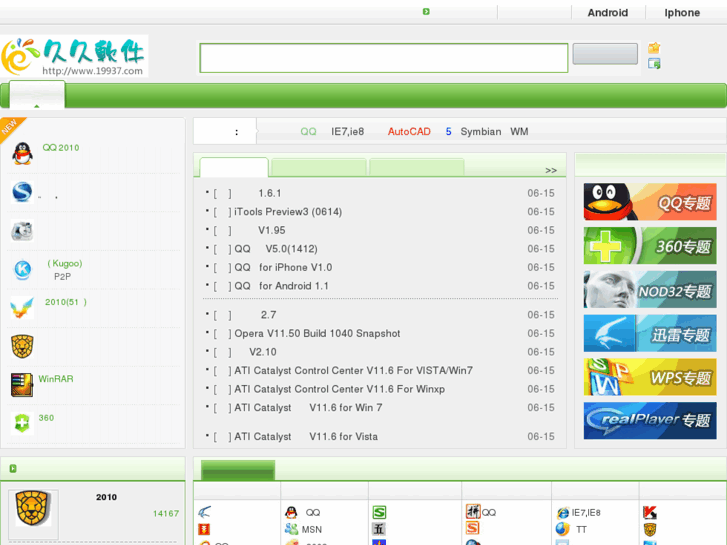Click the colorful bird icon beside 2010(51)
Screen dimensions: 727x545
[x=22, y=308]
